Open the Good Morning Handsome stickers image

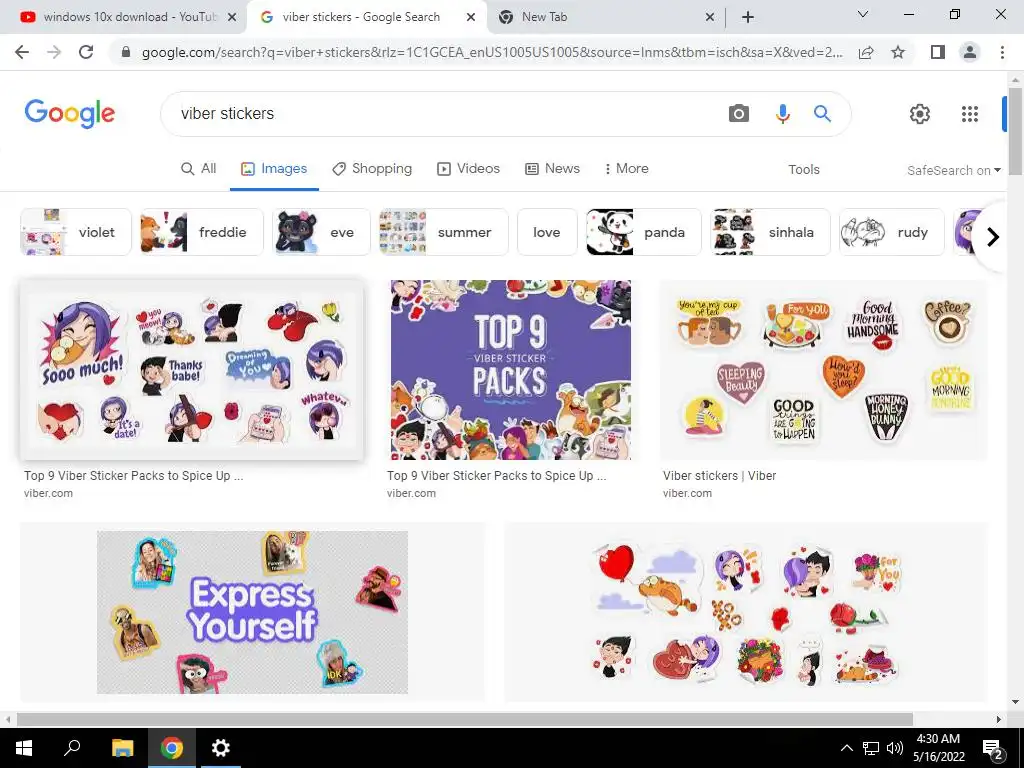click(824, 370)
